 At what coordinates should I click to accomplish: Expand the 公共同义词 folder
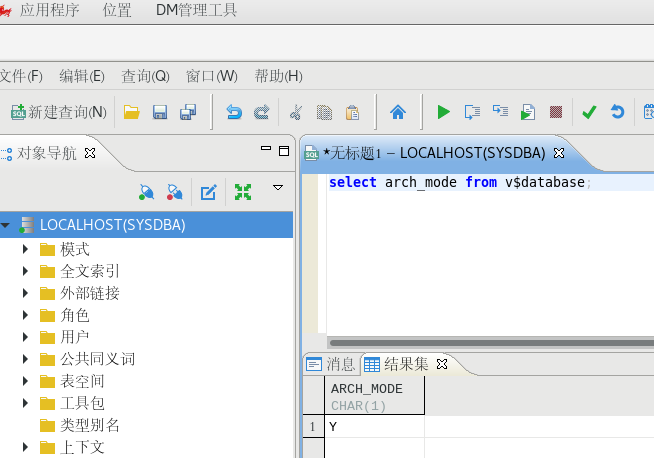tap(25, 359)
